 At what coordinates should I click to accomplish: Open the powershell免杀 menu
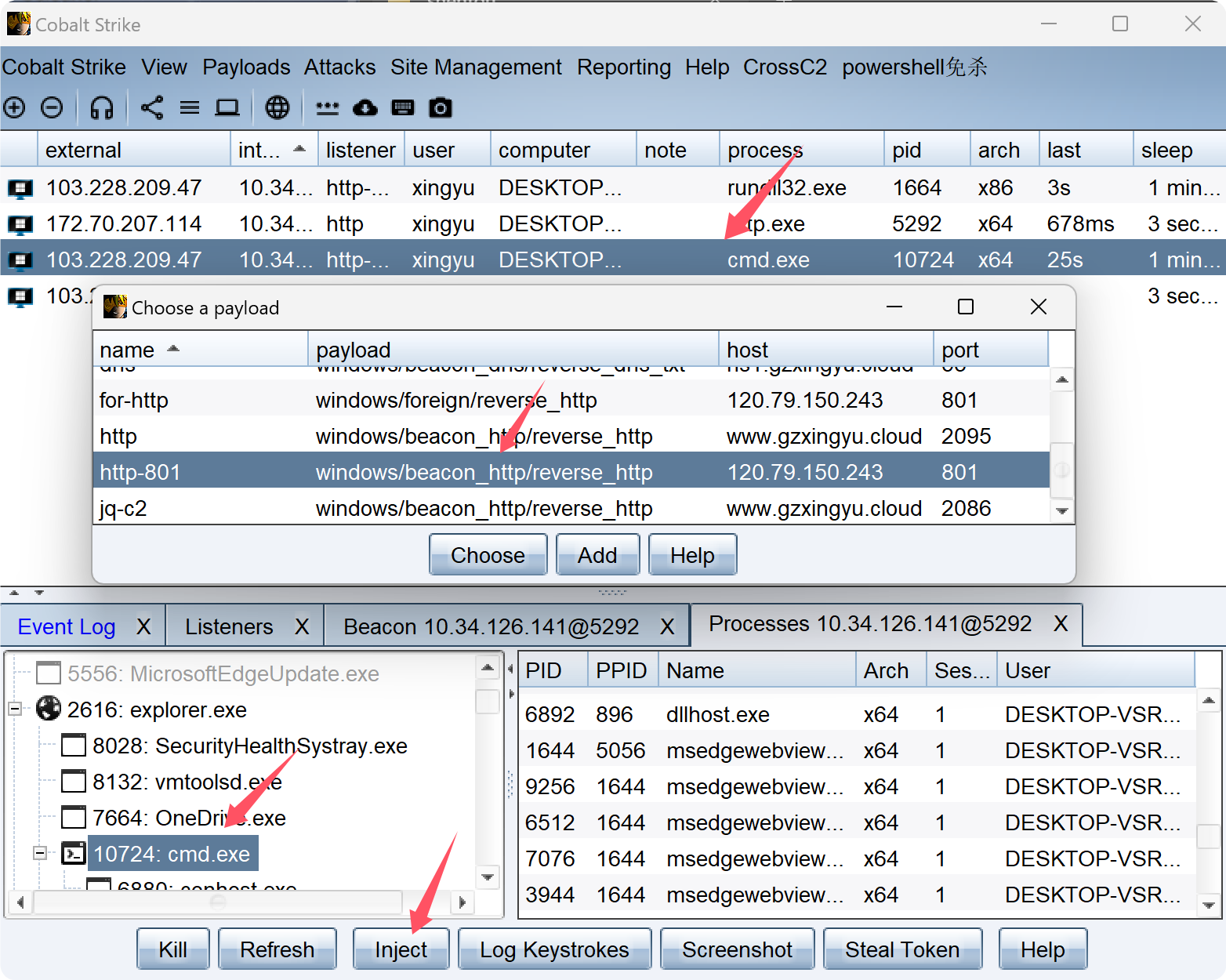(914, 67)
